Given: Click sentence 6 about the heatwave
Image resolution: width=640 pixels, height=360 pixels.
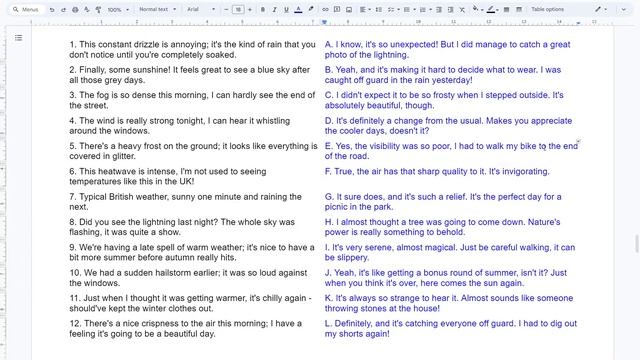Looking at the screenshot, I should (167, 176).
